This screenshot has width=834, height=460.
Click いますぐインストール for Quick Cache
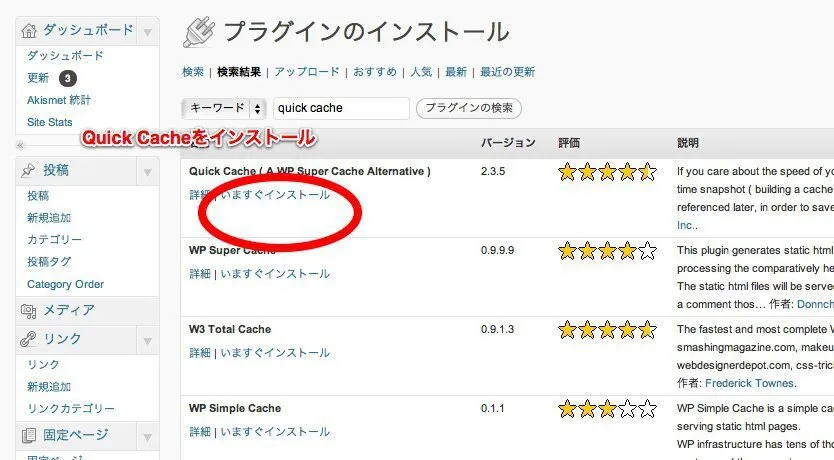coord(275,195)
